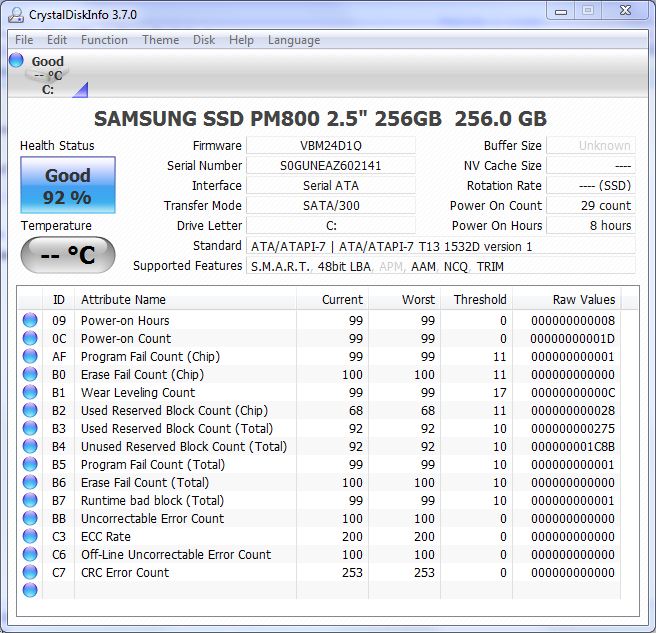Open the Help menu

click(x=241, y=40)
